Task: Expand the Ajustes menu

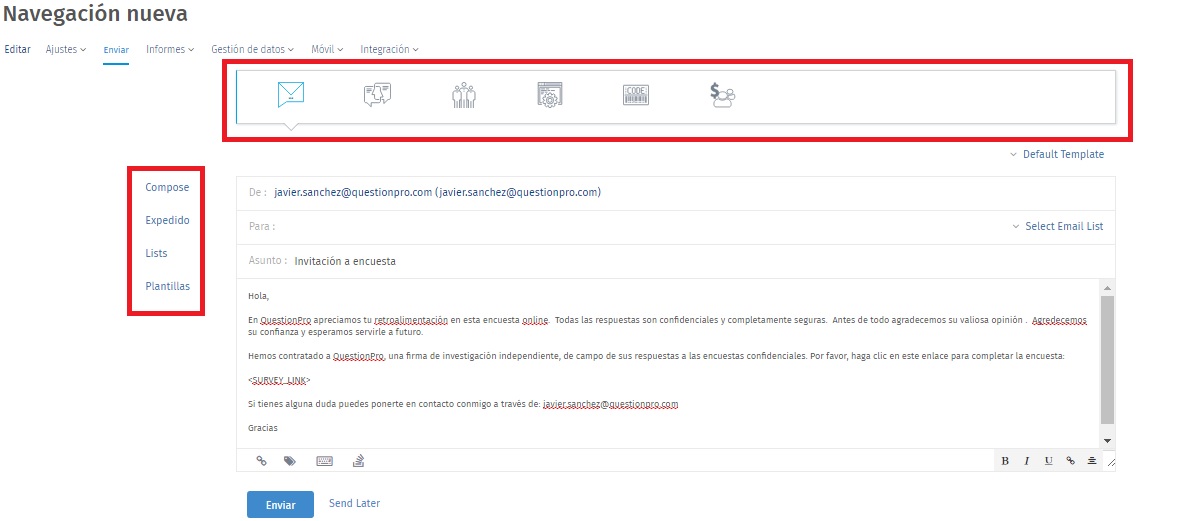Action: [x=65, y=49]
